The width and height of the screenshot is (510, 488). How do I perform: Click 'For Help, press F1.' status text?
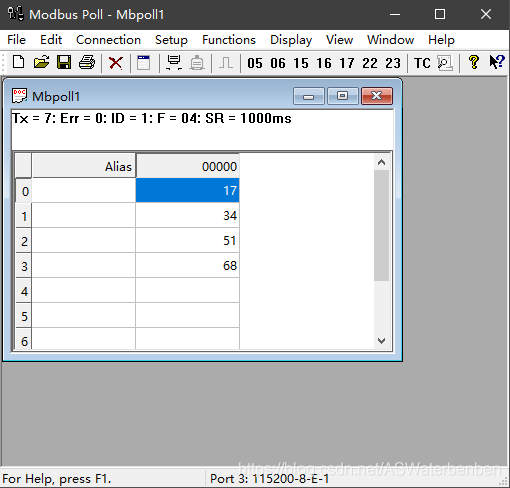pos(57,479)
